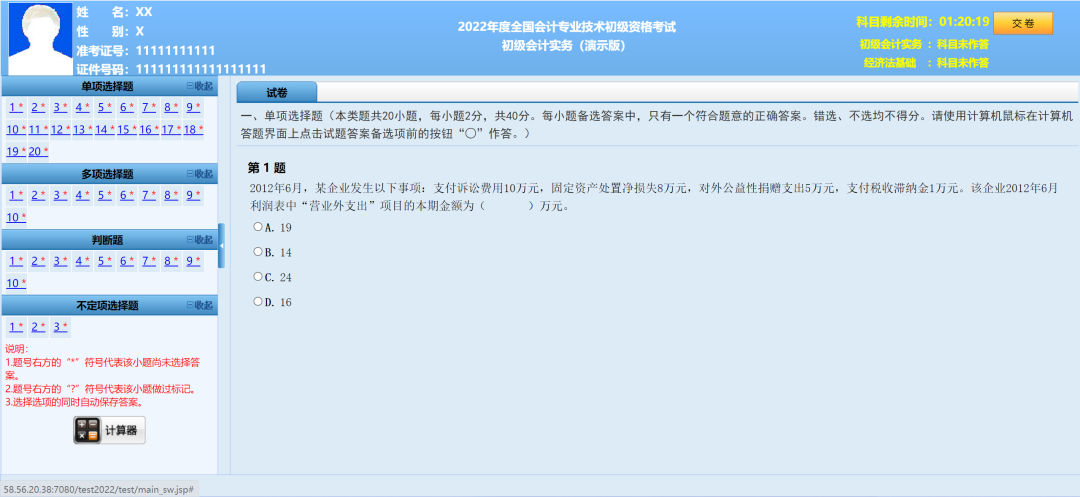Open true/false (判断题) question 2

pyautogui.click(x=39, y=261)
